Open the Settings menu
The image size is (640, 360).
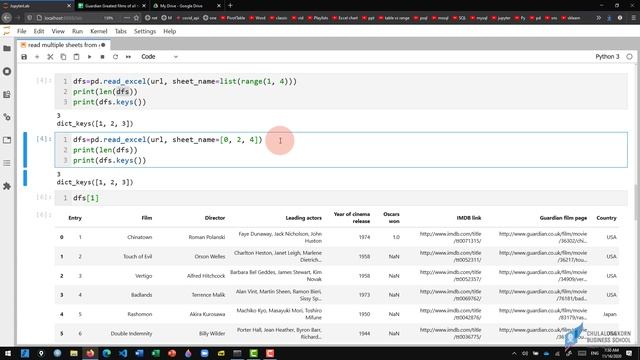pyautogui.click(x=145, y=31)
